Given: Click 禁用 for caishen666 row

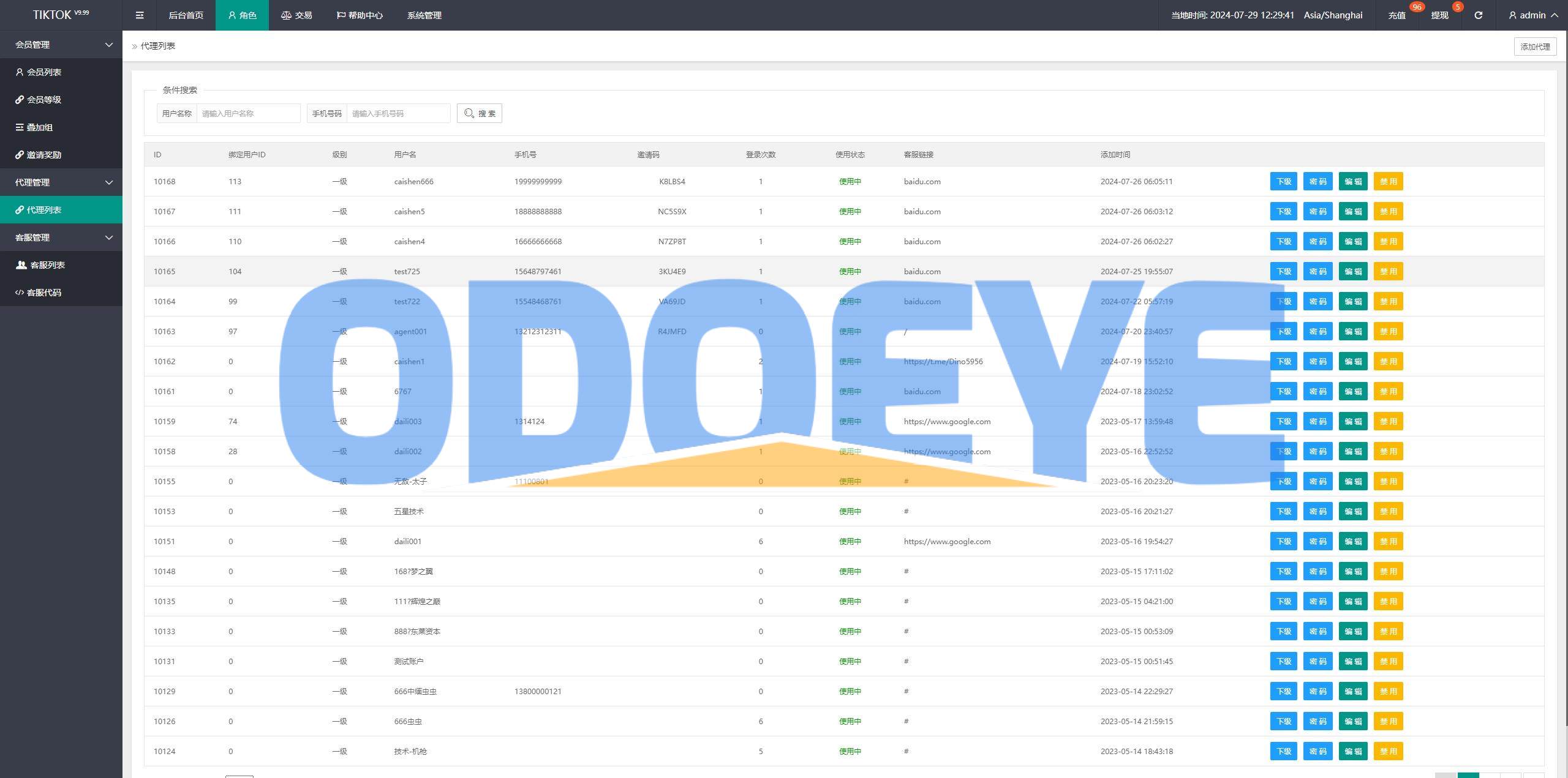Looking at the screenshot, I should point(1388,181).
